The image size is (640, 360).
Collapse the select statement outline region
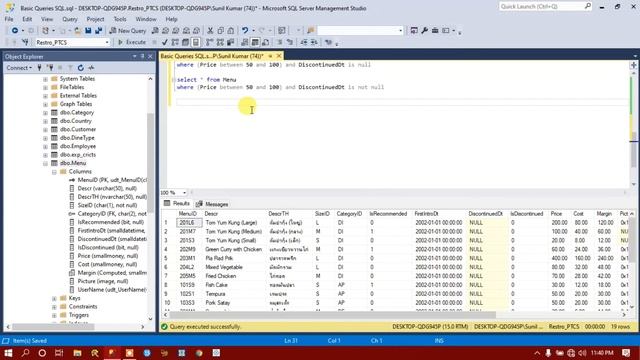[x=173, y=80]
